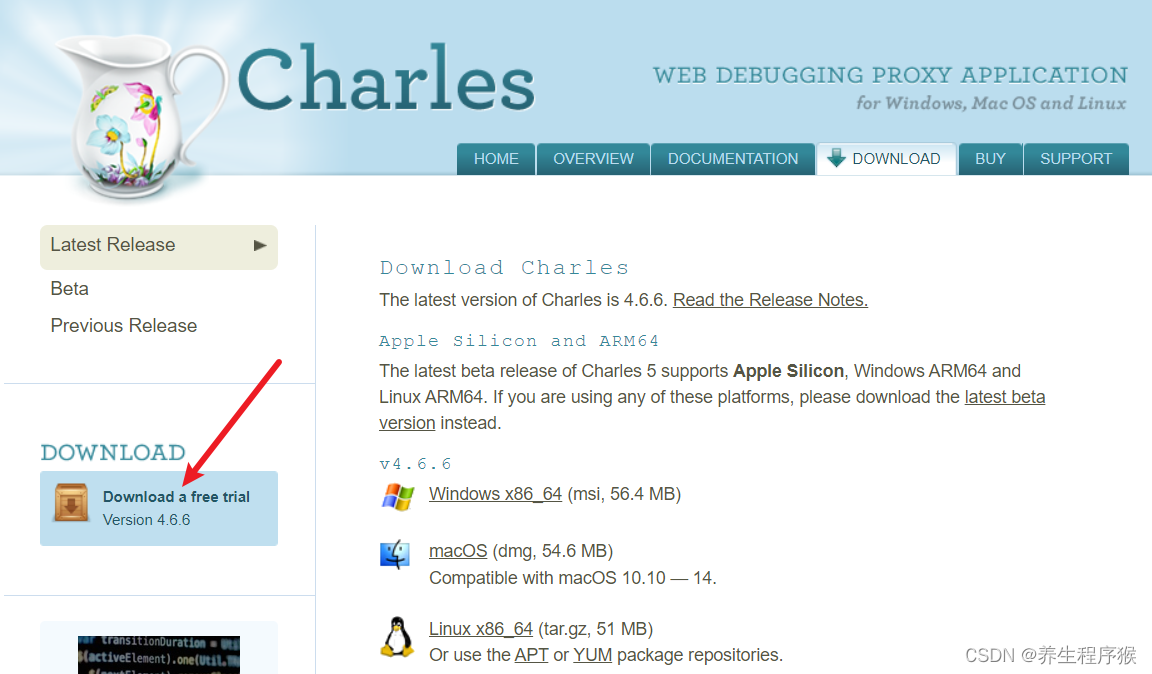Select the Download tab
Image resolution: width=1152 pixels, height=674 pixels.
click(x=886, y=159)
